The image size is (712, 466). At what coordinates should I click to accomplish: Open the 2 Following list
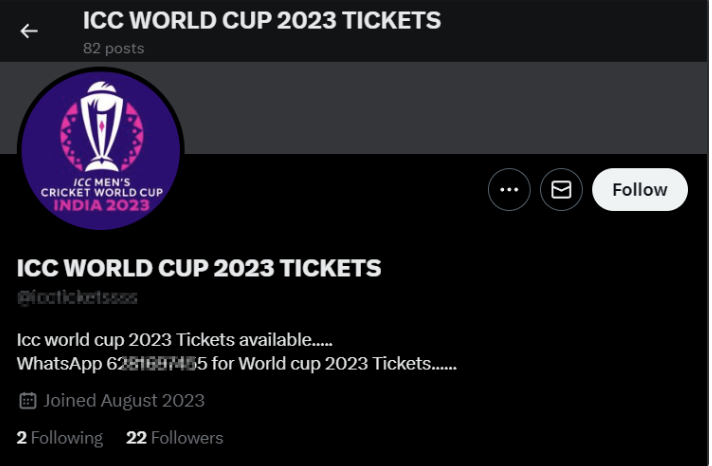tap(60, 438)
